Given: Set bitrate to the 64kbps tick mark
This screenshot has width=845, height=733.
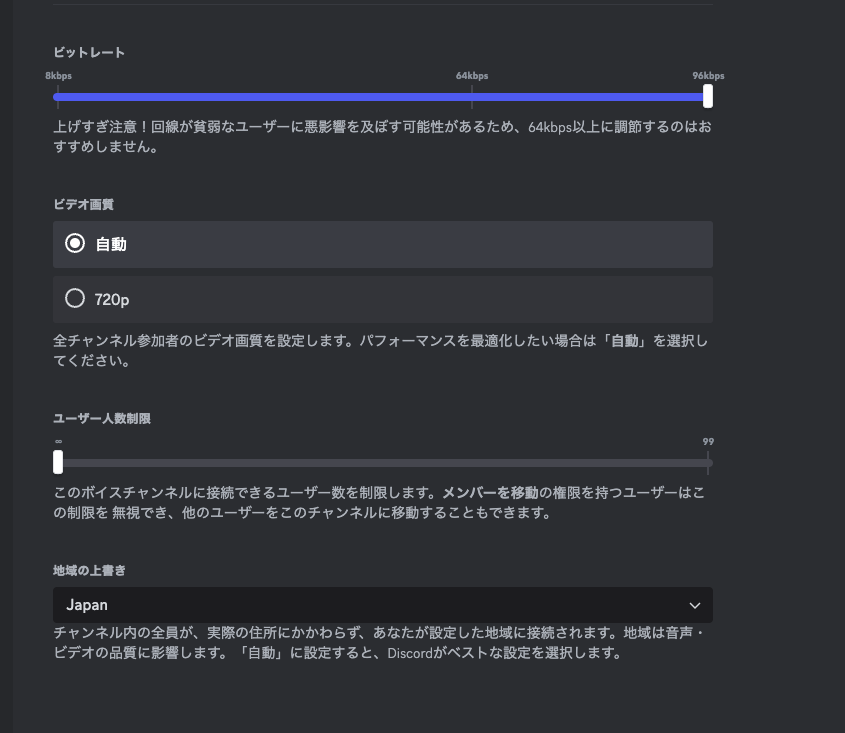Looking at the screenshot, I should (472, 97).
